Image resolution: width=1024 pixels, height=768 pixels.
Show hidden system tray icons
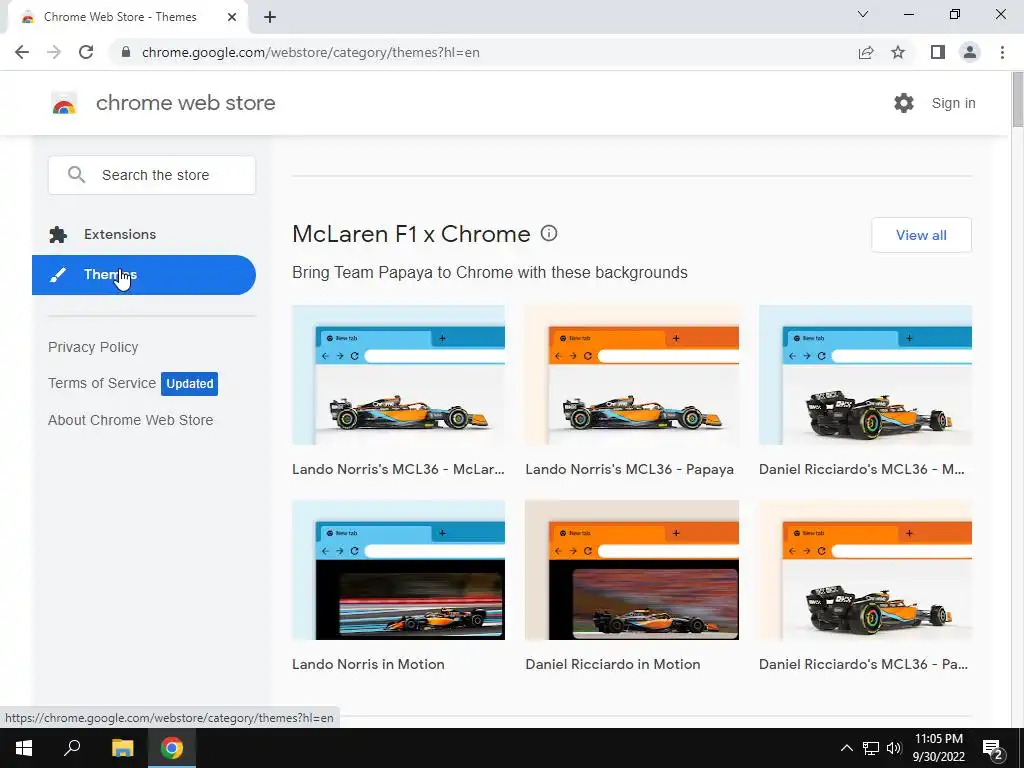pyautogui.click(x=846, y=748)
